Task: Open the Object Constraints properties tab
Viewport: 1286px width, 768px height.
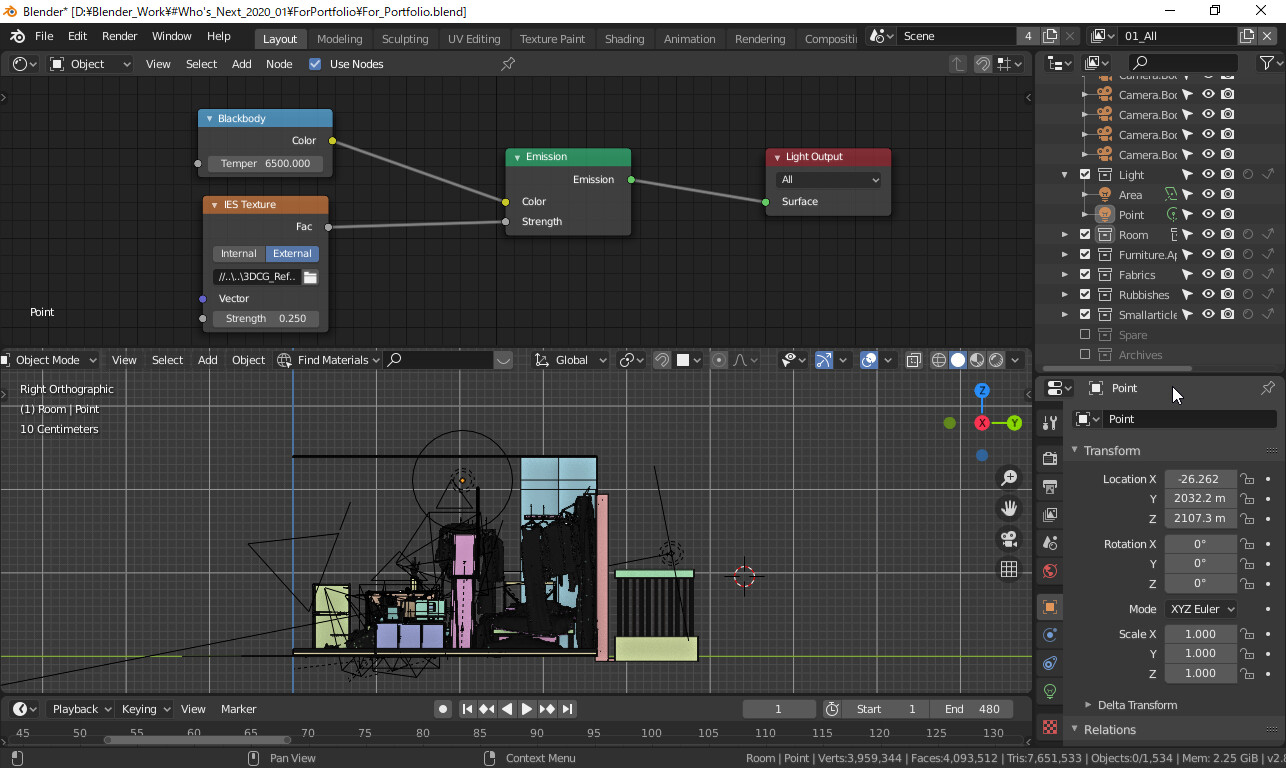Action: coord(1049,663)
